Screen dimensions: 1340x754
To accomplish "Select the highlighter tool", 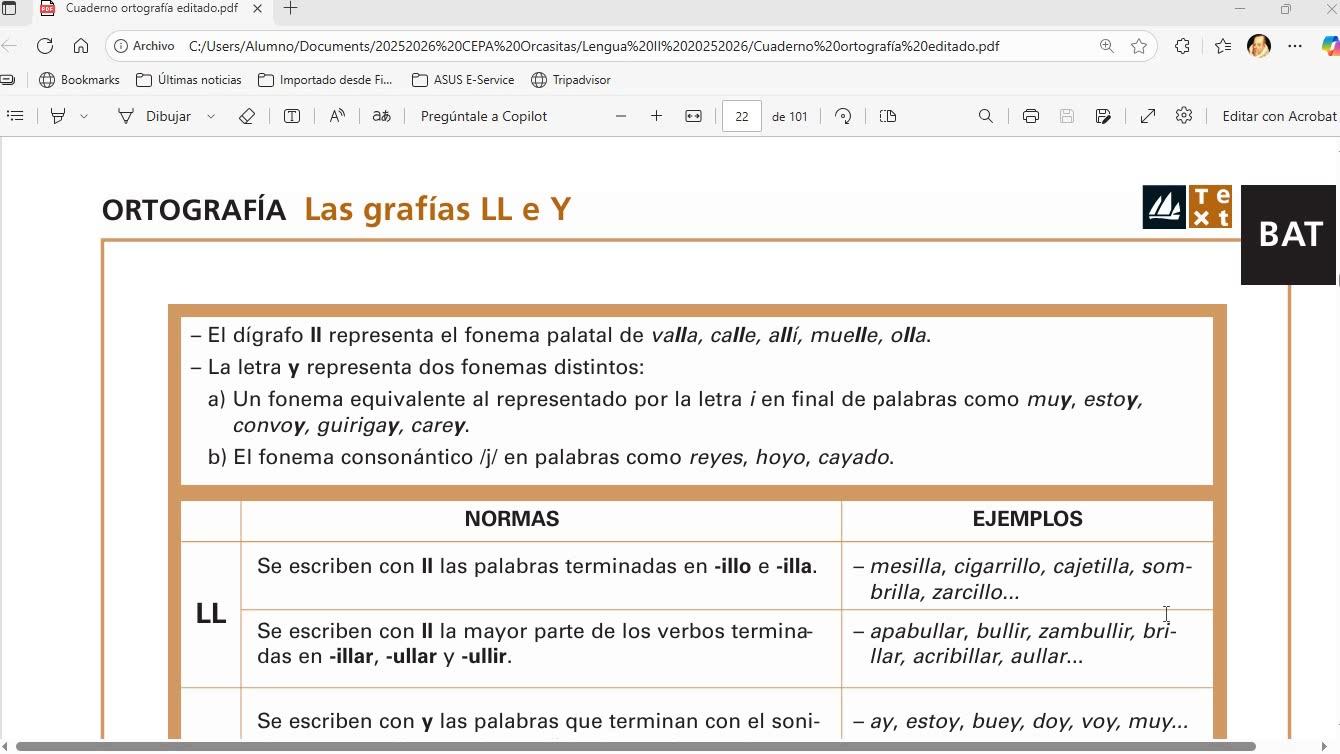I will tap(58, 116).
